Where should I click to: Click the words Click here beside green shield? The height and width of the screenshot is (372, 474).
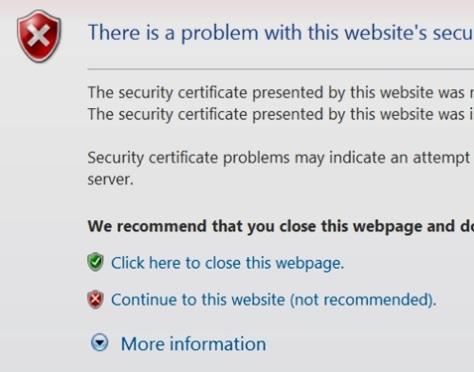coord(146,263)
